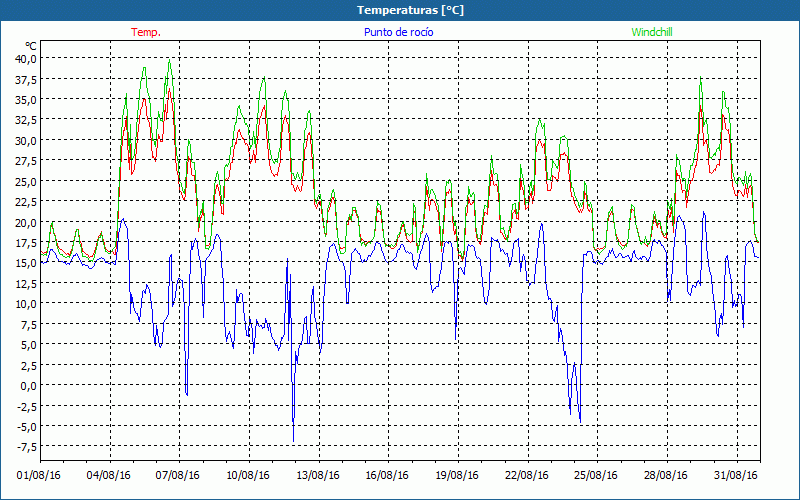Viewport: 800px width, 500px height.
Task: Click the Temp. legend label
Action: [146, 32]
